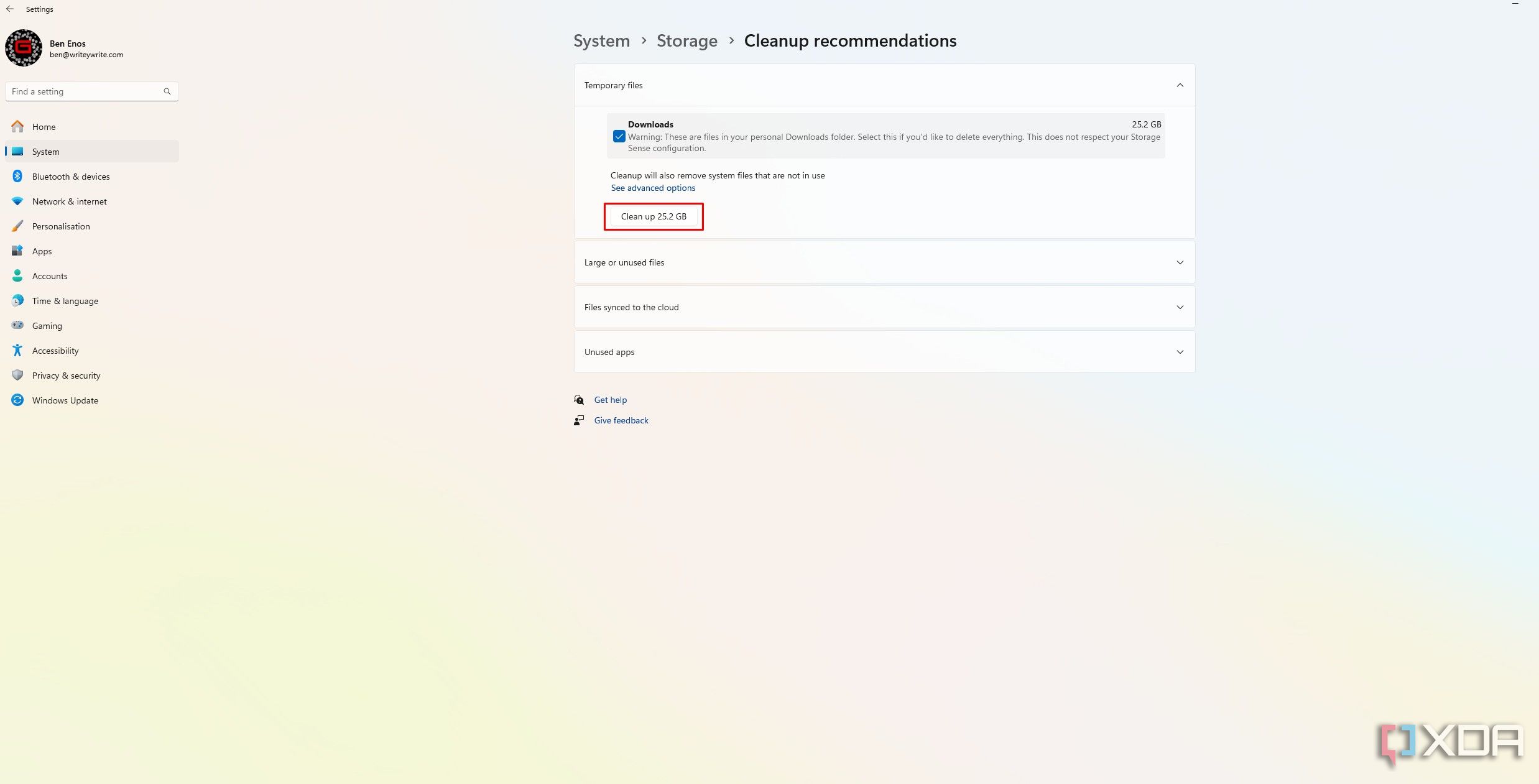Click the Clean up 25.2 GB button
This screenshot has height=784, width=1539.
coord(653,216)
